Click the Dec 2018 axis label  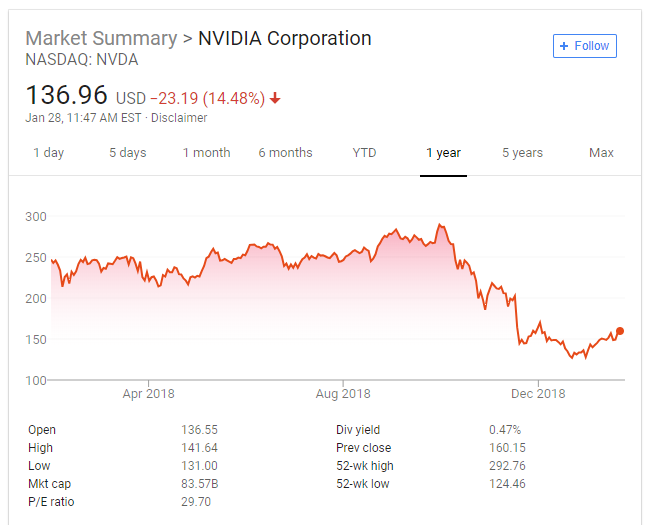pyautogui.click(x=537, y=393)
